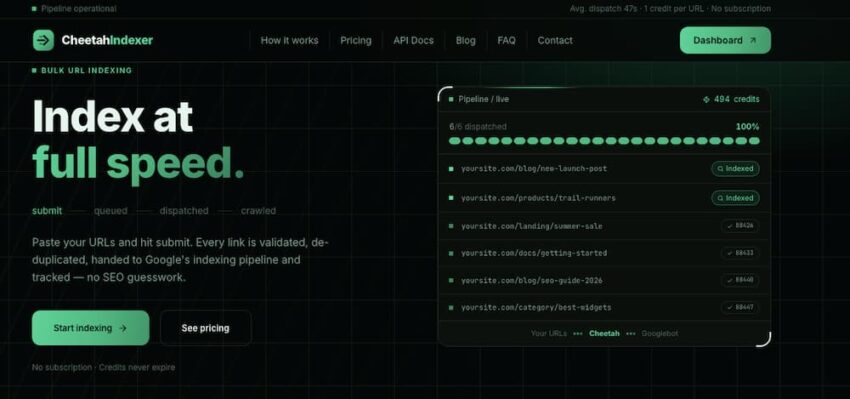
Task: Click the ID badge on getting-started row
Action: click(740, 253)
